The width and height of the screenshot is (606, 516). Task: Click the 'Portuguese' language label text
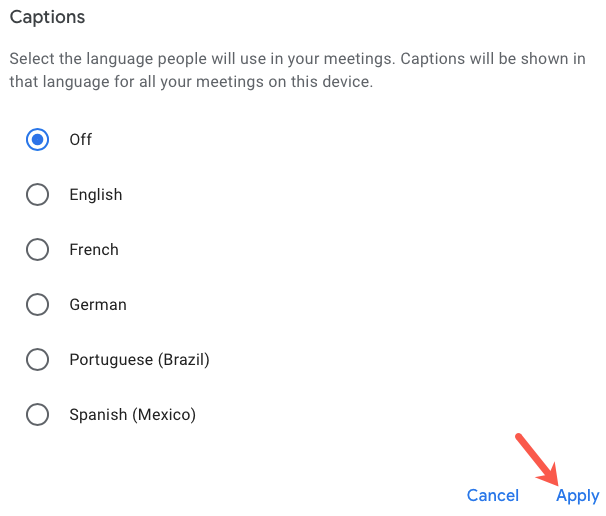point(110,360)
